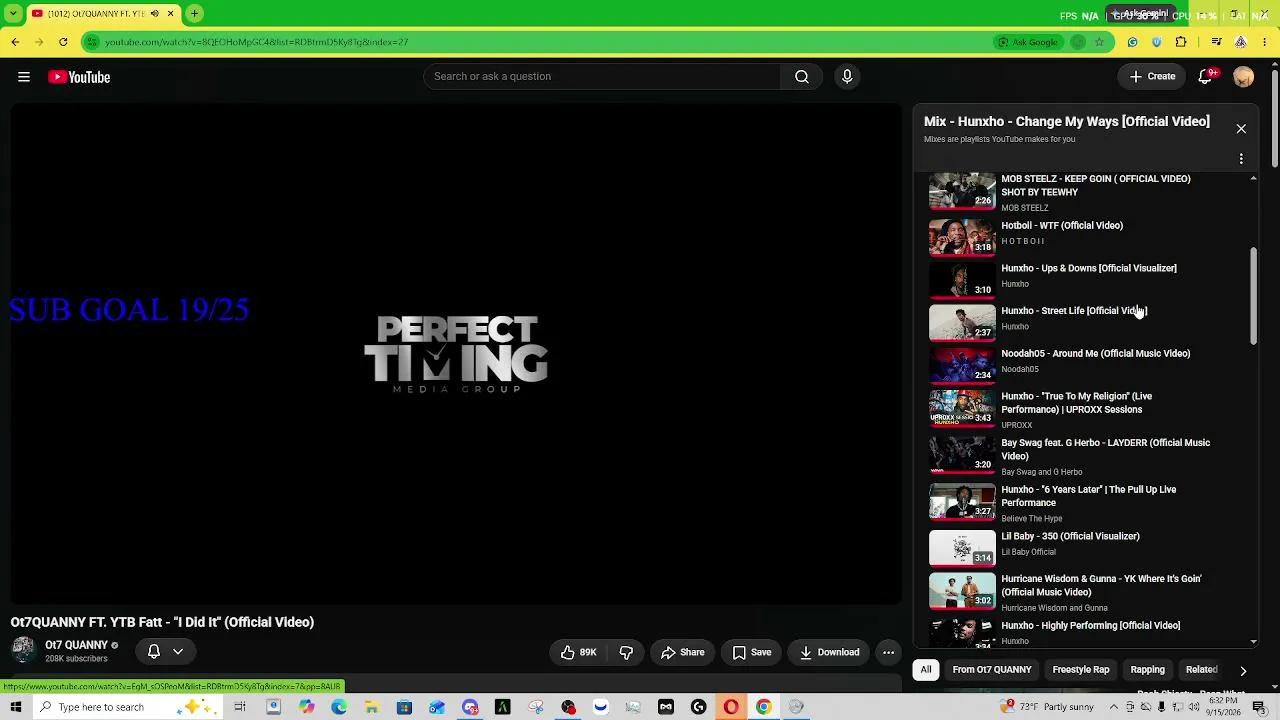Screen dimensions: 1280x720
Task: Select the From Ot7 QUANNY chip
Action: (x=992, y=670)
